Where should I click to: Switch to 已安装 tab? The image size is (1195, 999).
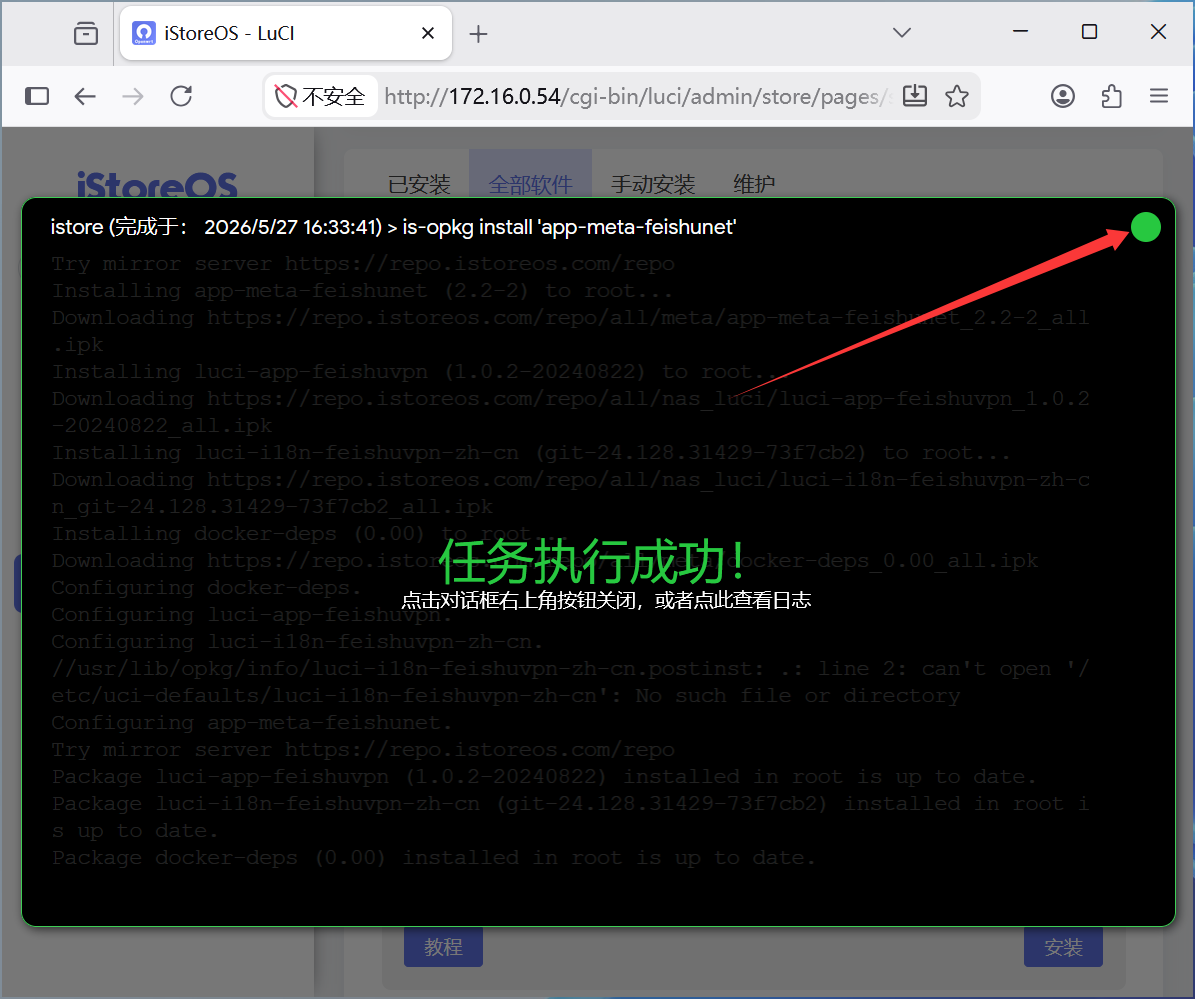[x=419, y=184]
